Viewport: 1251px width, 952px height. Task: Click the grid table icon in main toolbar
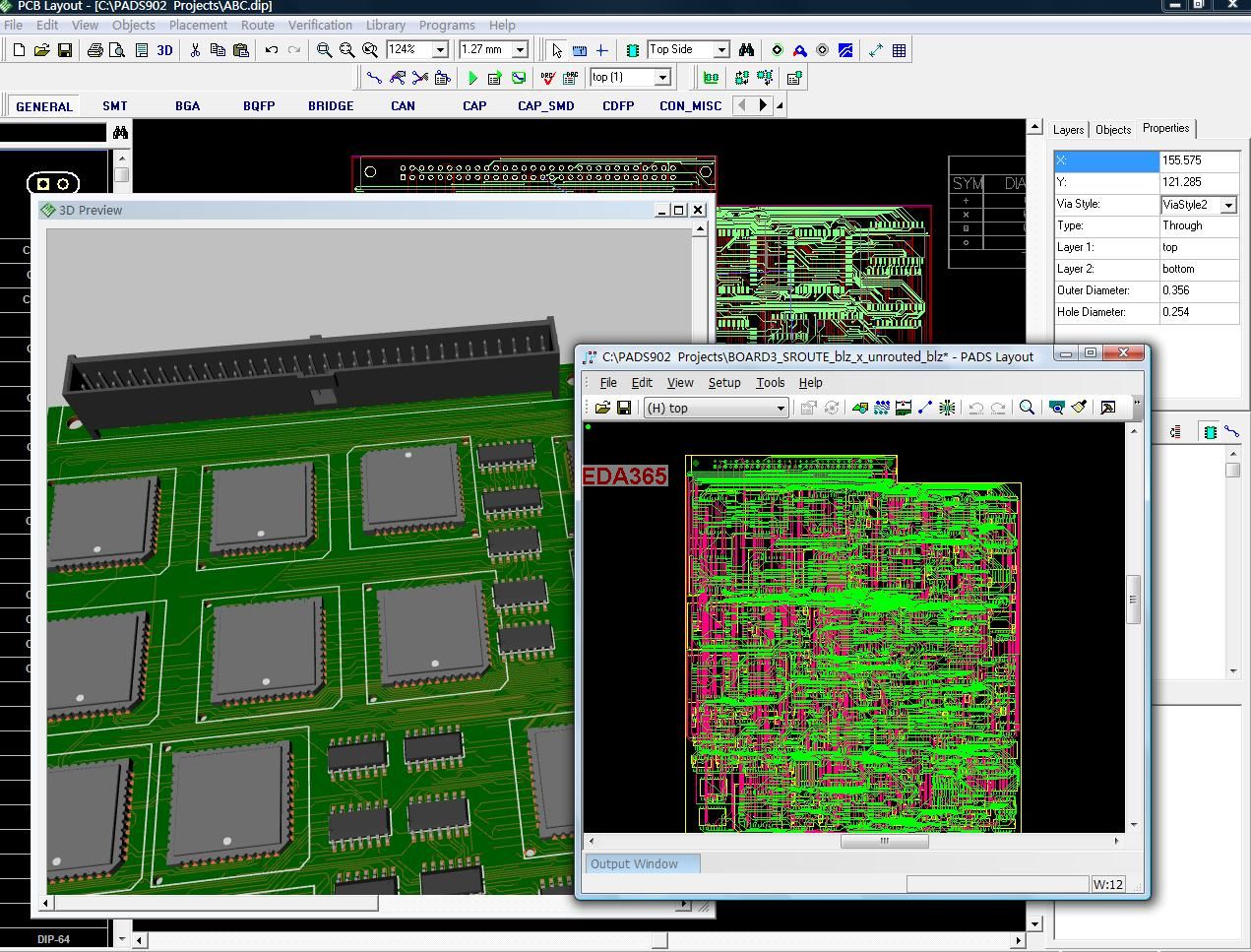(x=899, y=50)
